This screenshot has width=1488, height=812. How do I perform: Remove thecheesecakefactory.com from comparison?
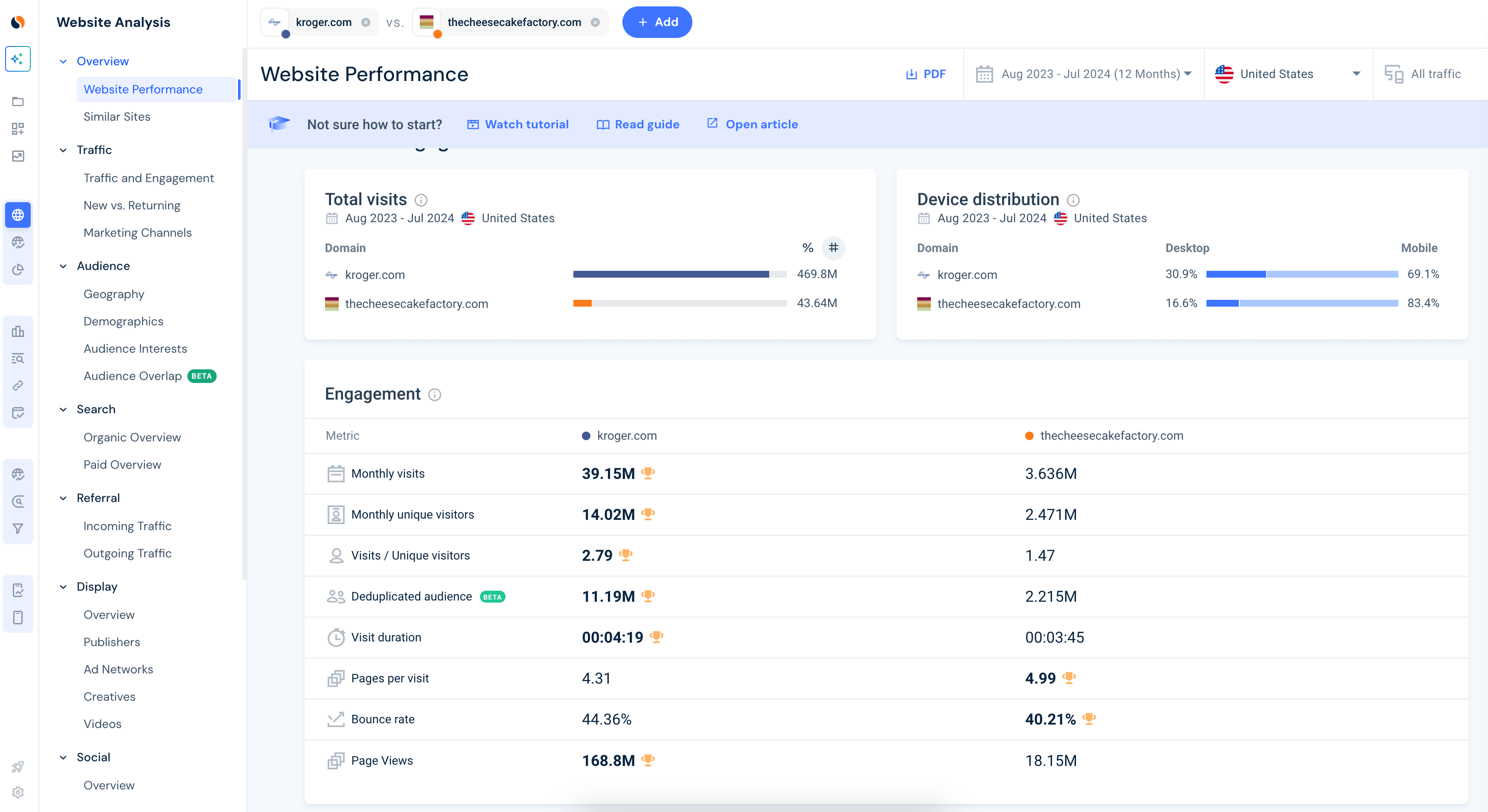[x=595, y=23]
